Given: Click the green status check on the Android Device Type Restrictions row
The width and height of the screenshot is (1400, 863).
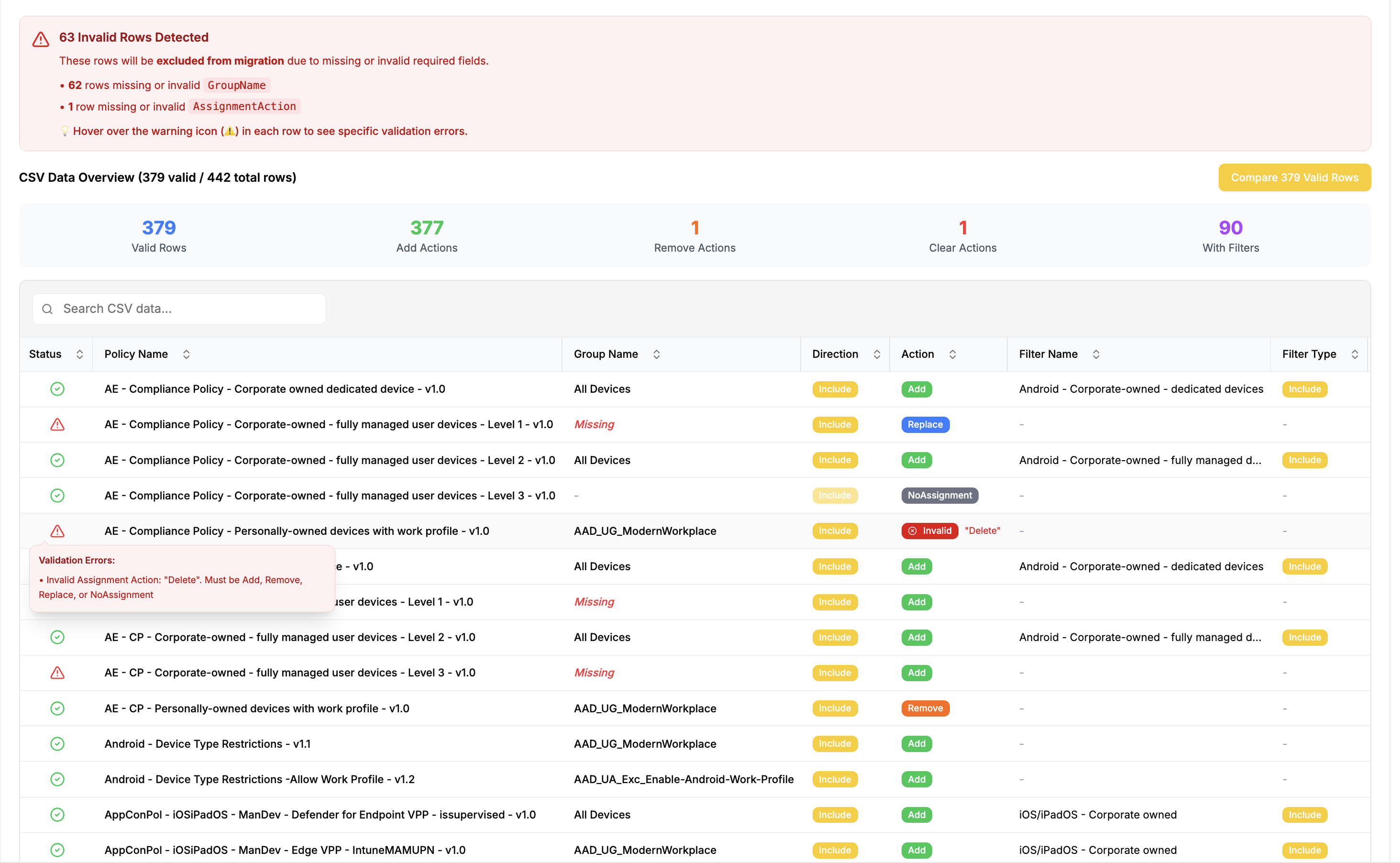Looking at the screenshot, I should point(57,744).
